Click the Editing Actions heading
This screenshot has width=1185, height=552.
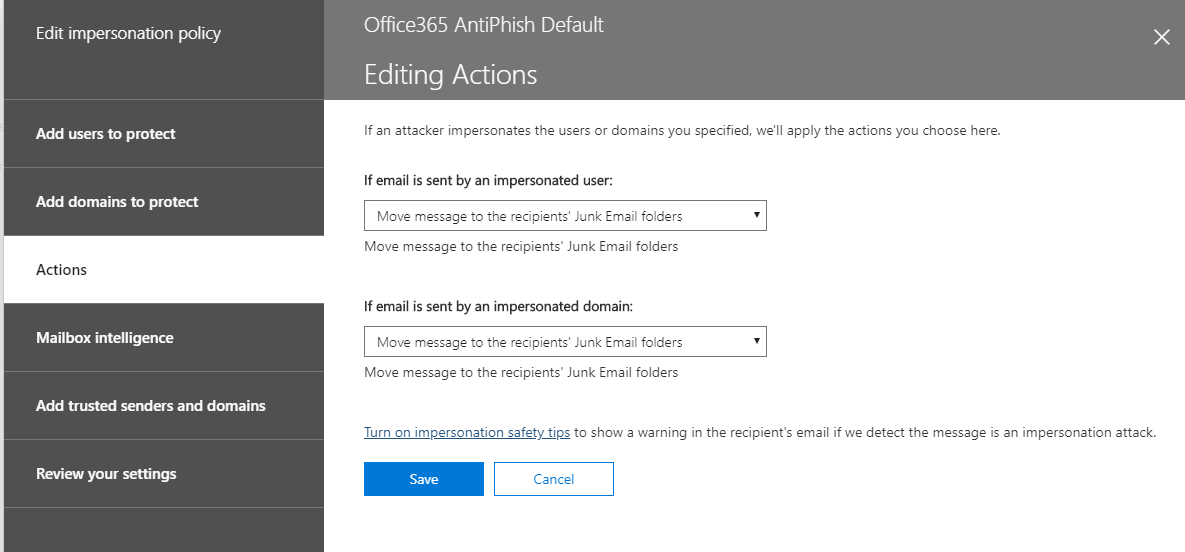(x=450, y=75)
